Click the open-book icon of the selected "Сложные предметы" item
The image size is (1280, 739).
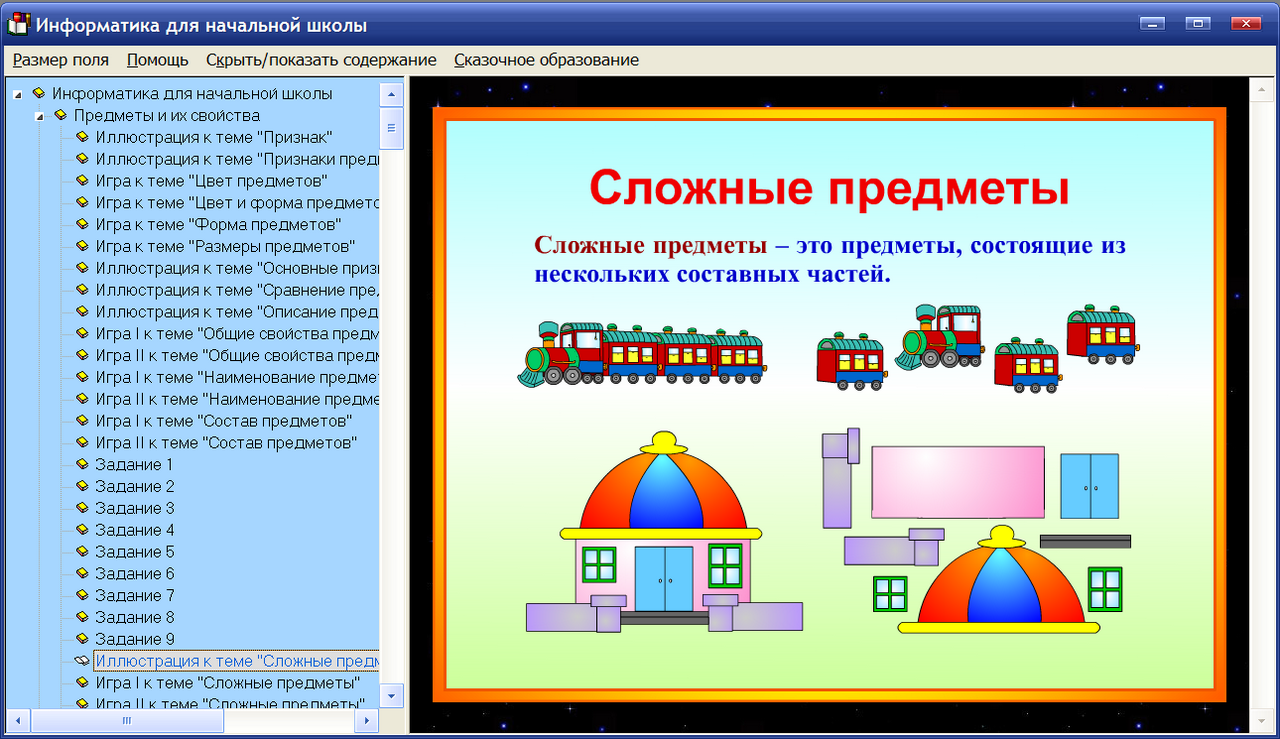[x=82, y=660]
